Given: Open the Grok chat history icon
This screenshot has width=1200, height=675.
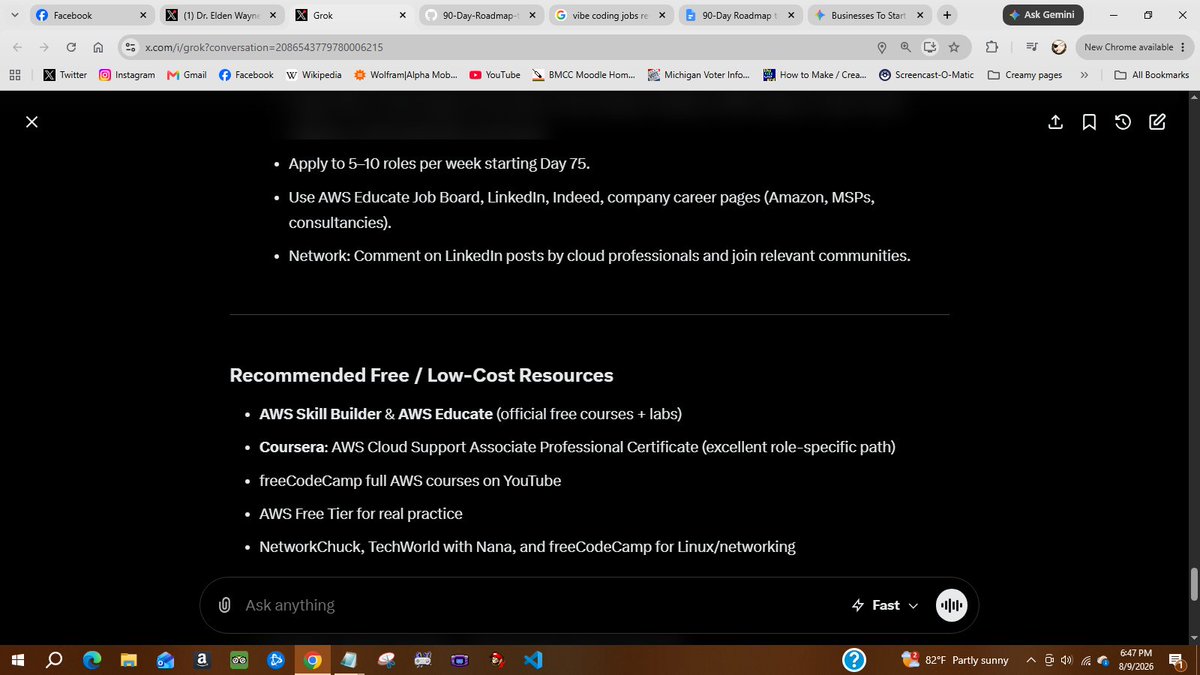Looking at the screenshot, I should [x=1123, y=122].
